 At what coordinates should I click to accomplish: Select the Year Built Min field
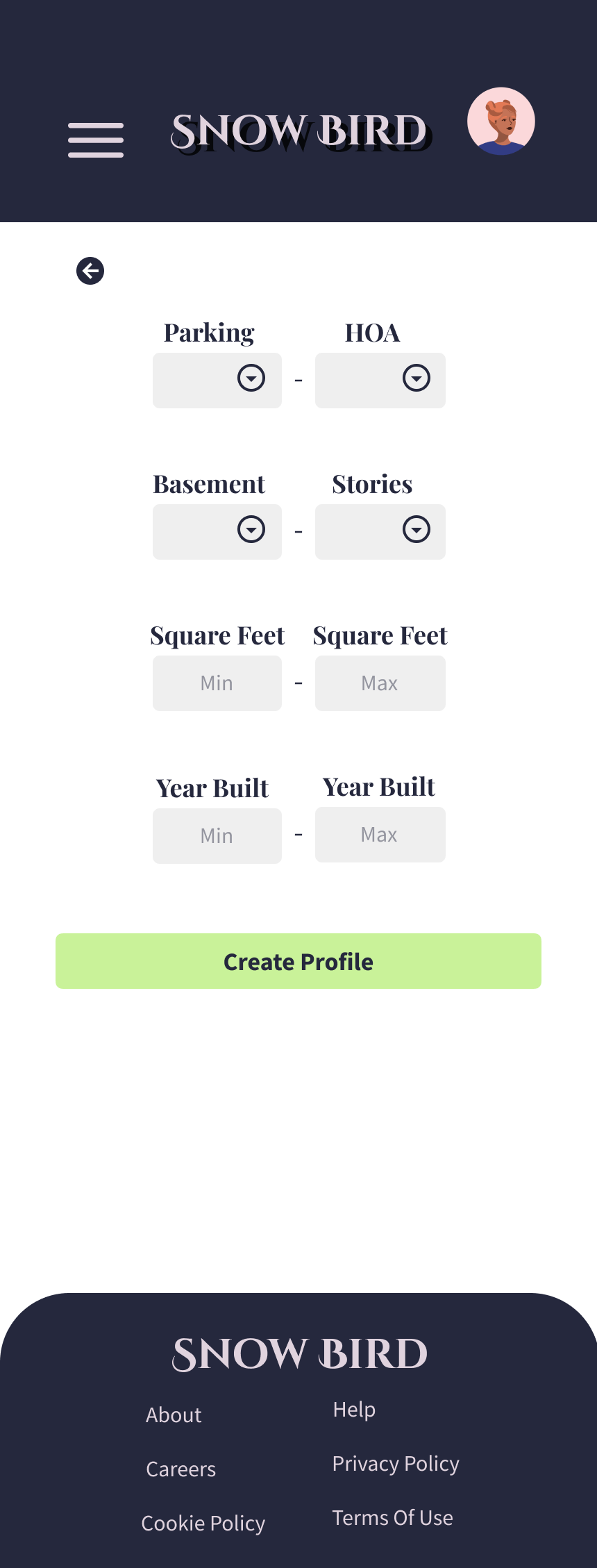coord(217,836)
